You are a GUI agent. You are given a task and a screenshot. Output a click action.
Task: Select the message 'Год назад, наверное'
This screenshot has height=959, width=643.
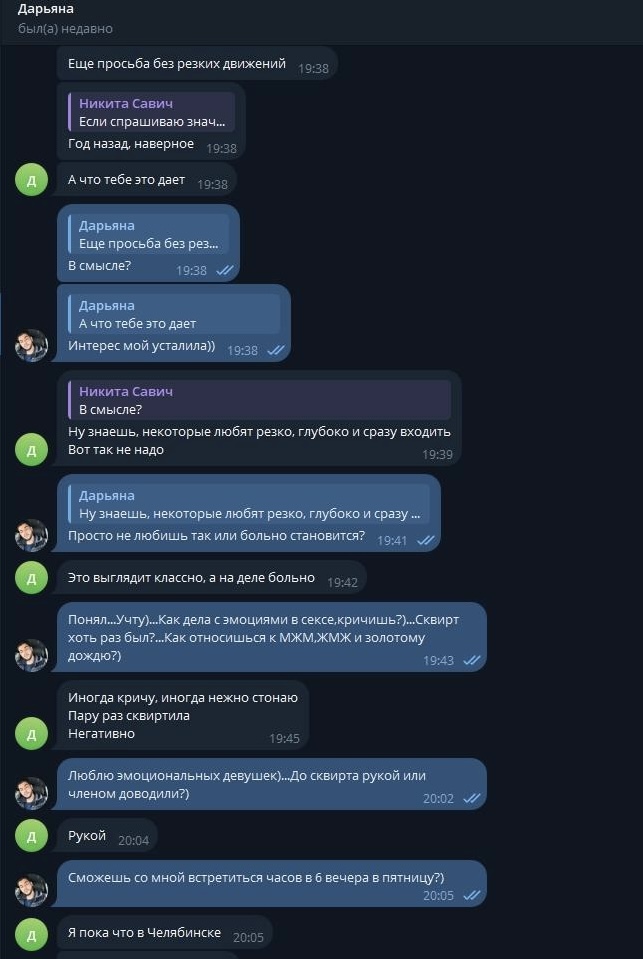point(131,144)
